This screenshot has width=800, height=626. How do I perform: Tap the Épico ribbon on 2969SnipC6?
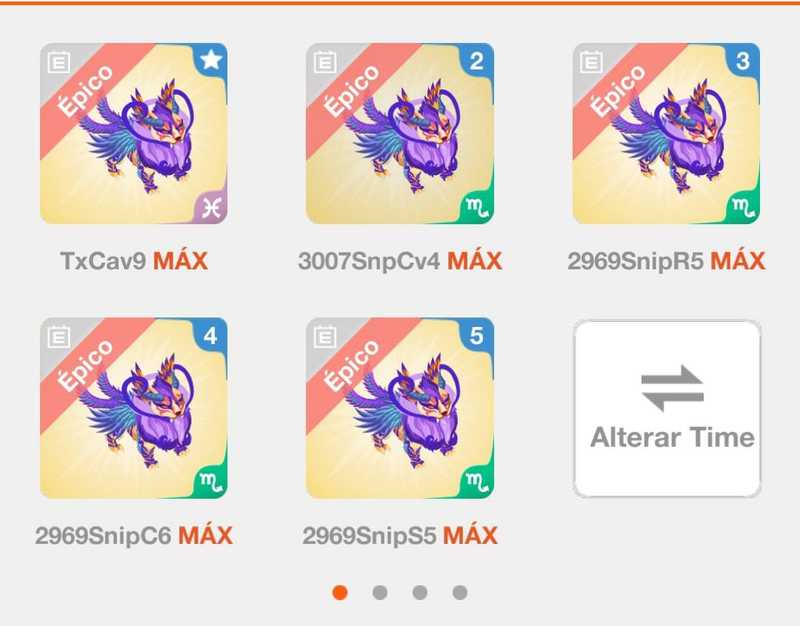[x=84, y=366]
